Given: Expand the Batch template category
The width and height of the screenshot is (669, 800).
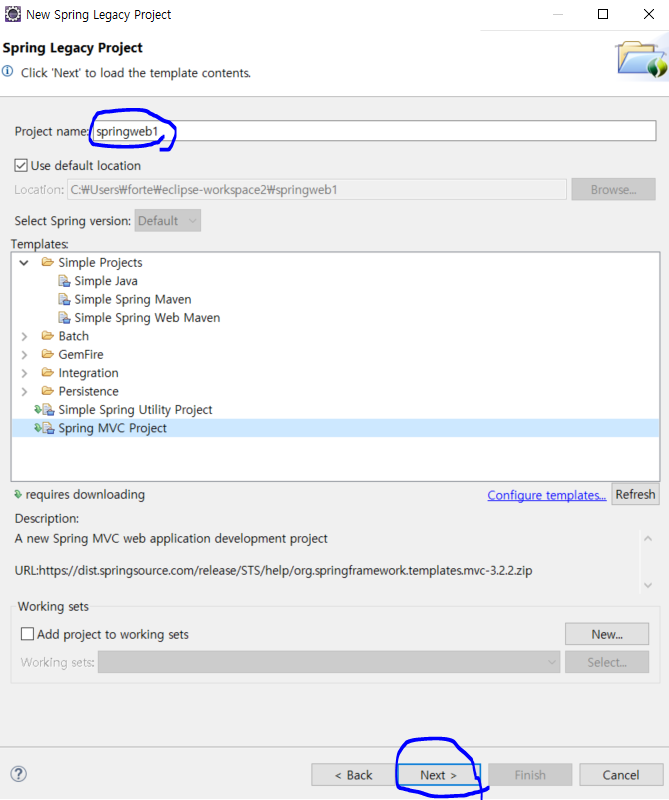Looking at the screenshot, I should [x=24, y=336].
